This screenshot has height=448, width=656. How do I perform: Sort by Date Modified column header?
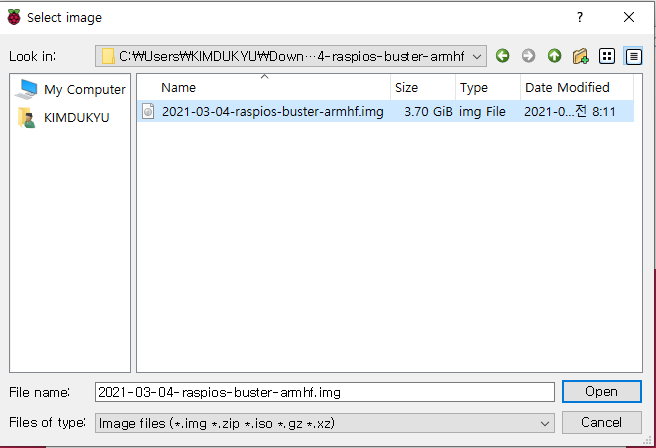pyautogui.click(x=577, y=87)
